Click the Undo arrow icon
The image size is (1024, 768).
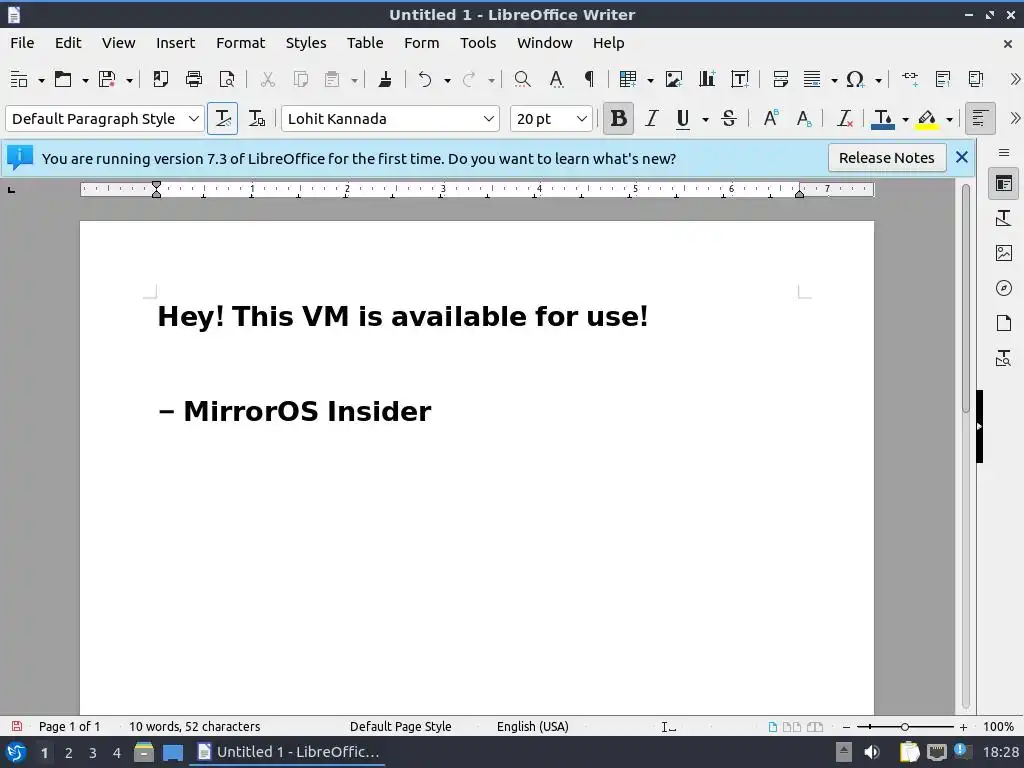tap(425, 80)
